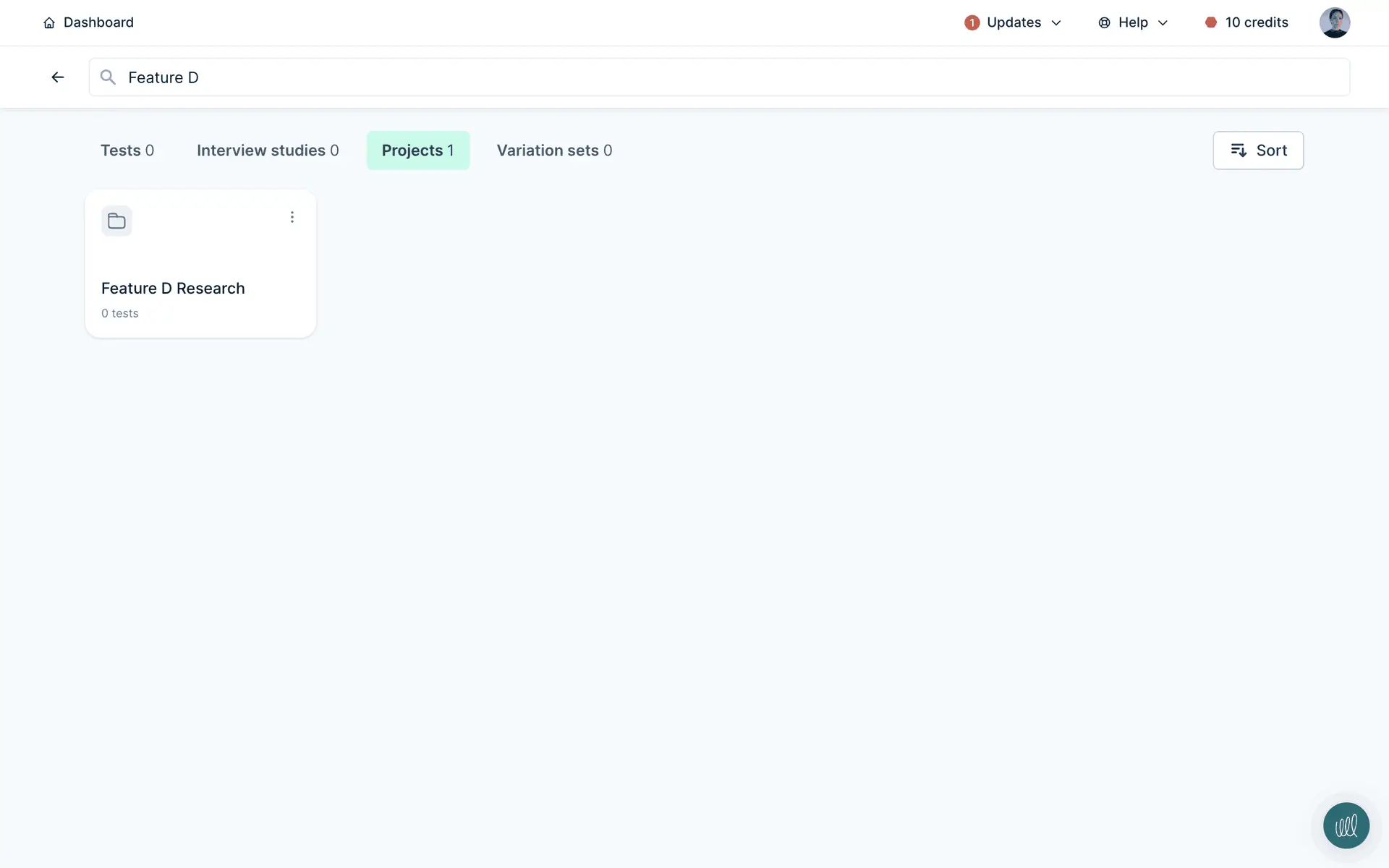Click the red updates notification badge
This screenshot has width=1389, height=868.
(972, 23)
